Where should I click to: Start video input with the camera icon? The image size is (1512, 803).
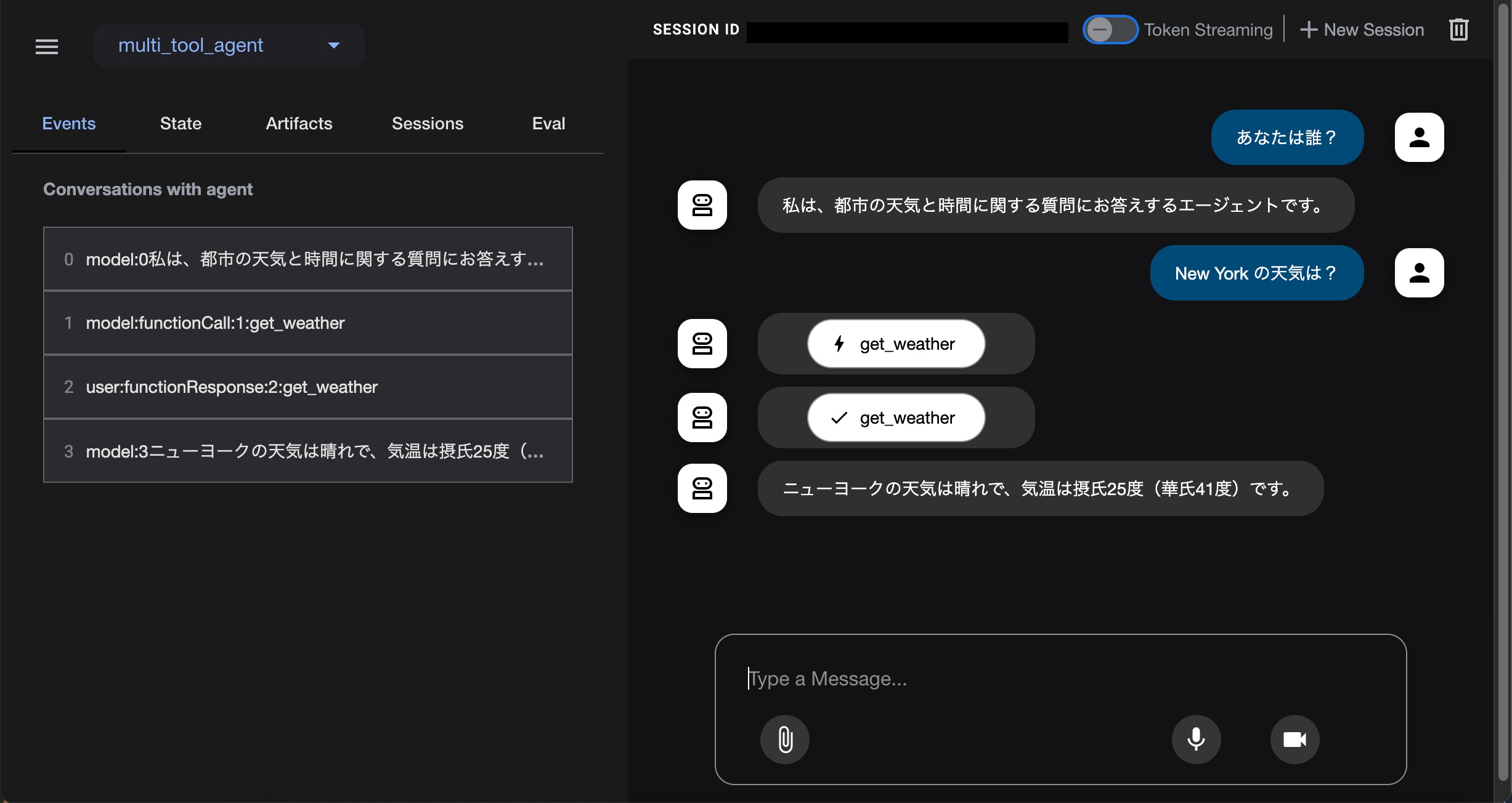1295,740
